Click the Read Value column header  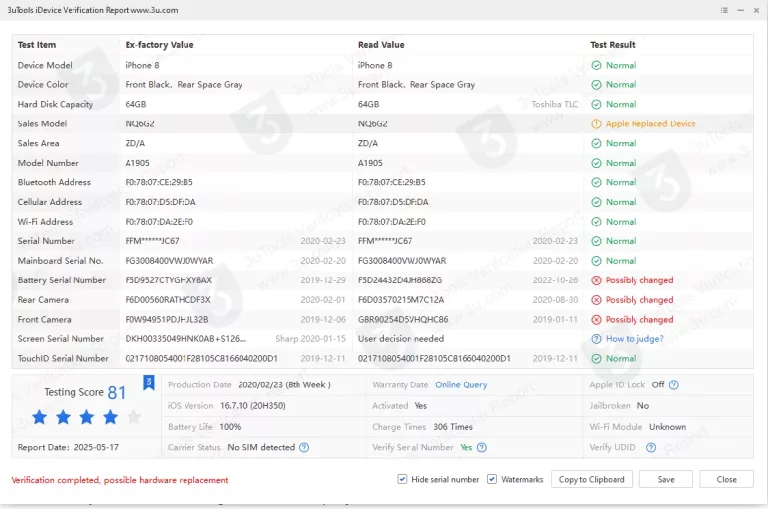tap(381, 45)
